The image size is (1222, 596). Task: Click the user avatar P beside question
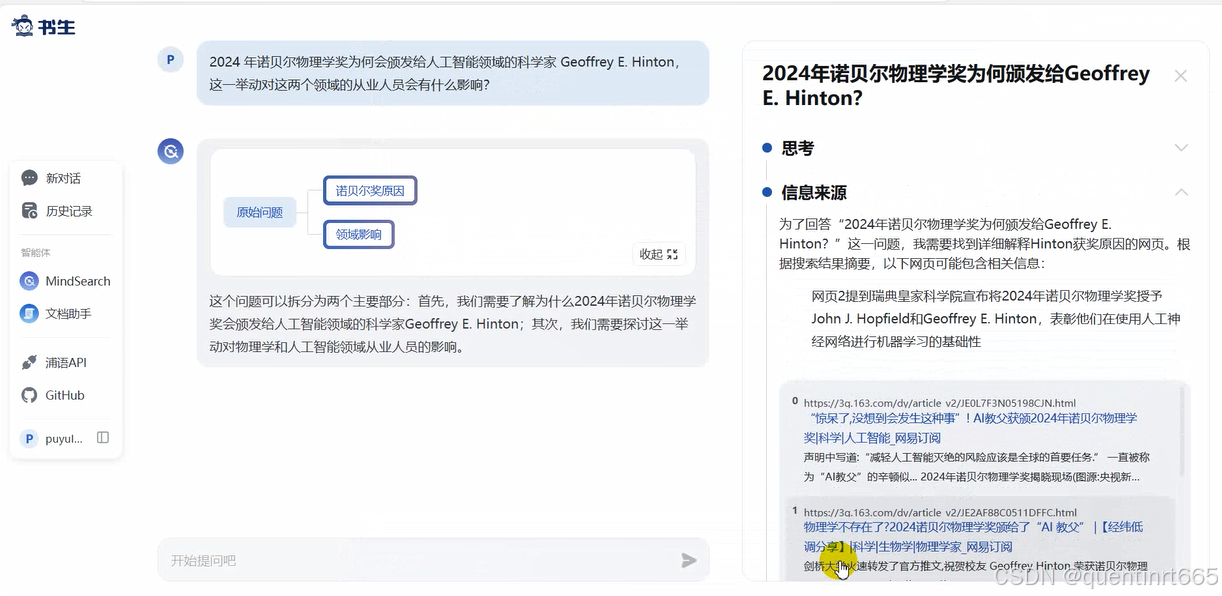click(170, 60)
